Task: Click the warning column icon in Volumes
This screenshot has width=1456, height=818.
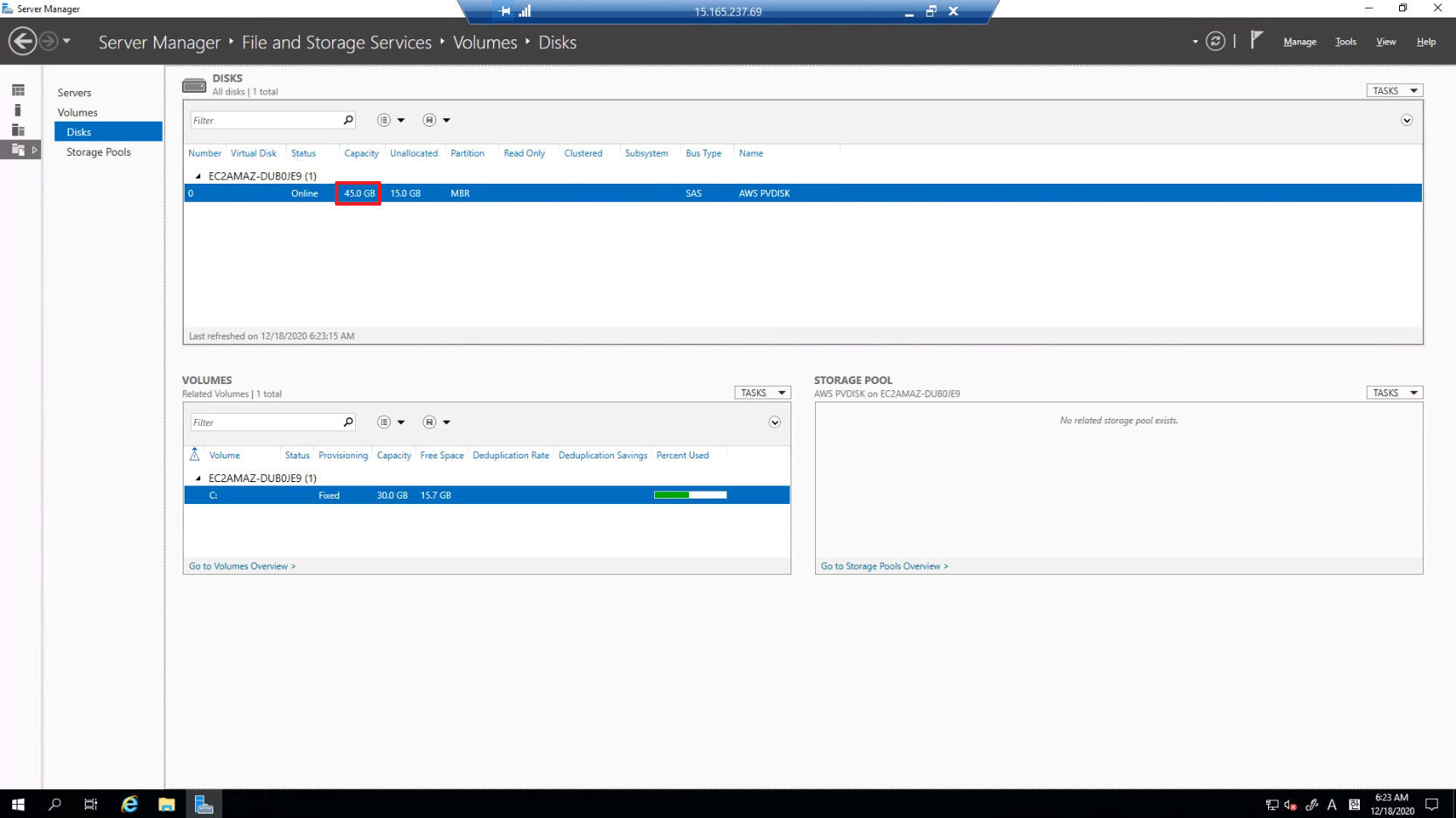Action: point(194,455)
